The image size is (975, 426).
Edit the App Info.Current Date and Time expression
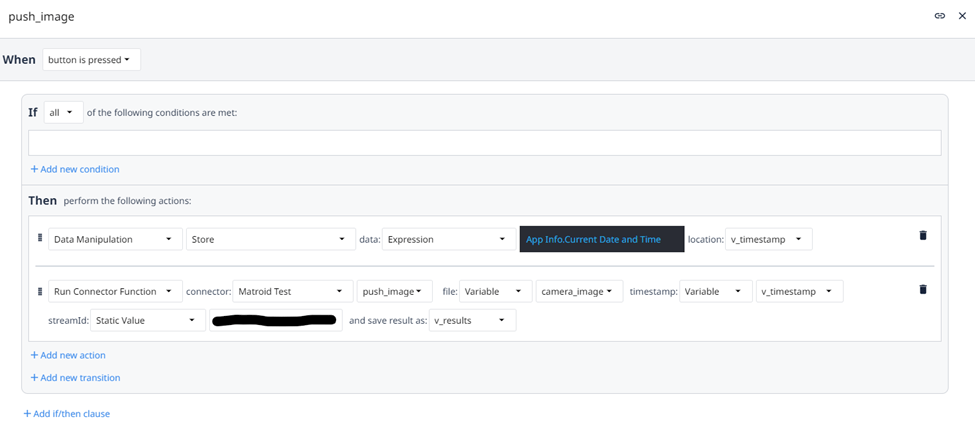[601, 239]
